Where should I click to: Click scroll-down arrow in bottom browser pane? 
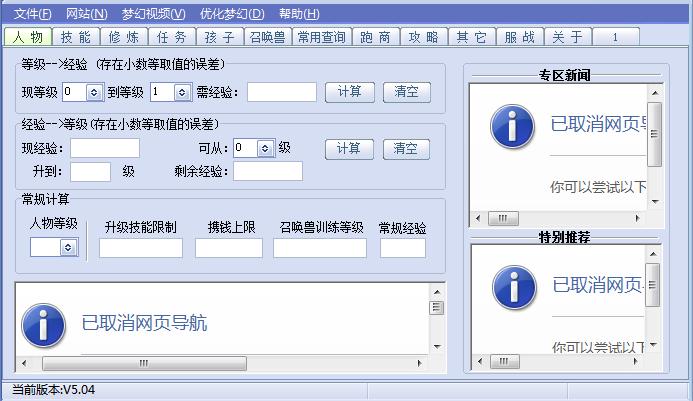point(437,347)
